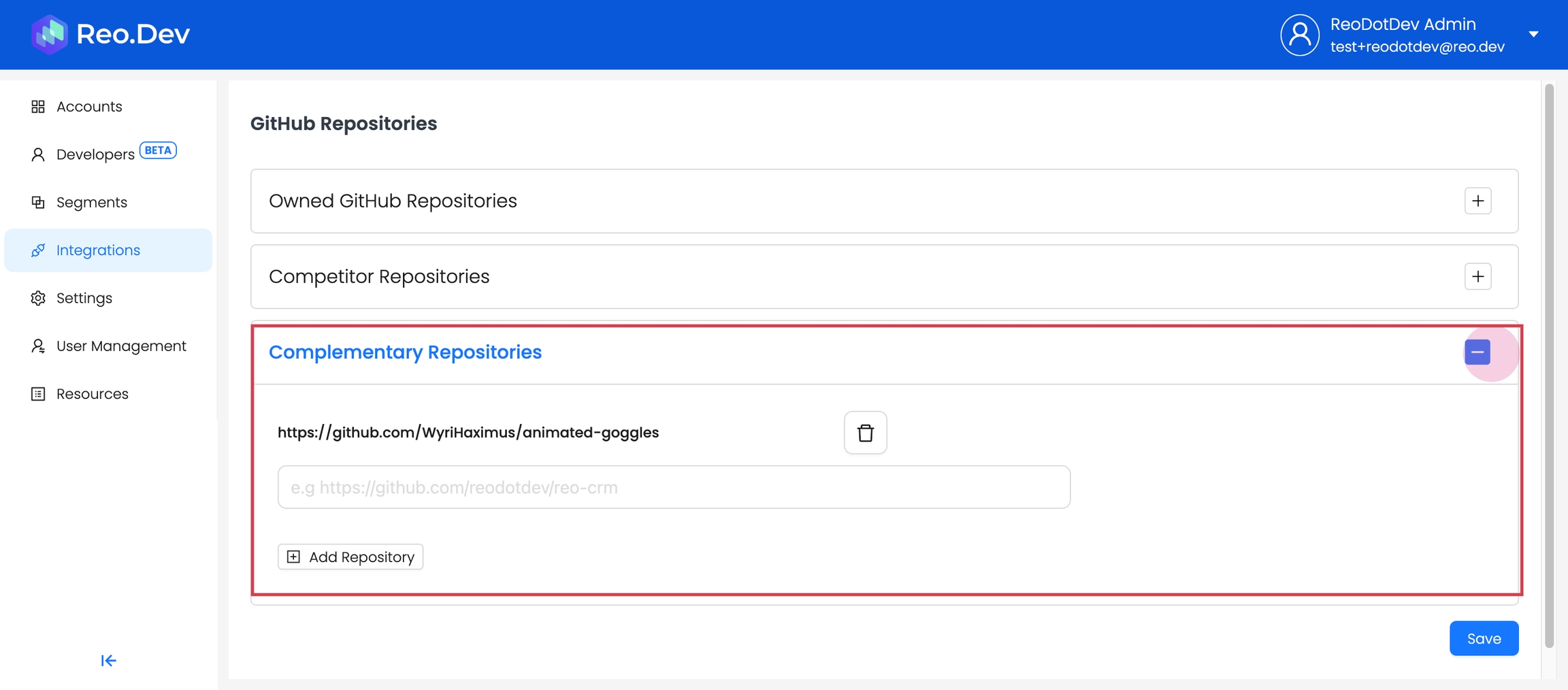Image resolution: width=1568 pixels, height=690 pixels.
Task: Delete the animated-goggles repository with trash icon
Action: (865, 433)
